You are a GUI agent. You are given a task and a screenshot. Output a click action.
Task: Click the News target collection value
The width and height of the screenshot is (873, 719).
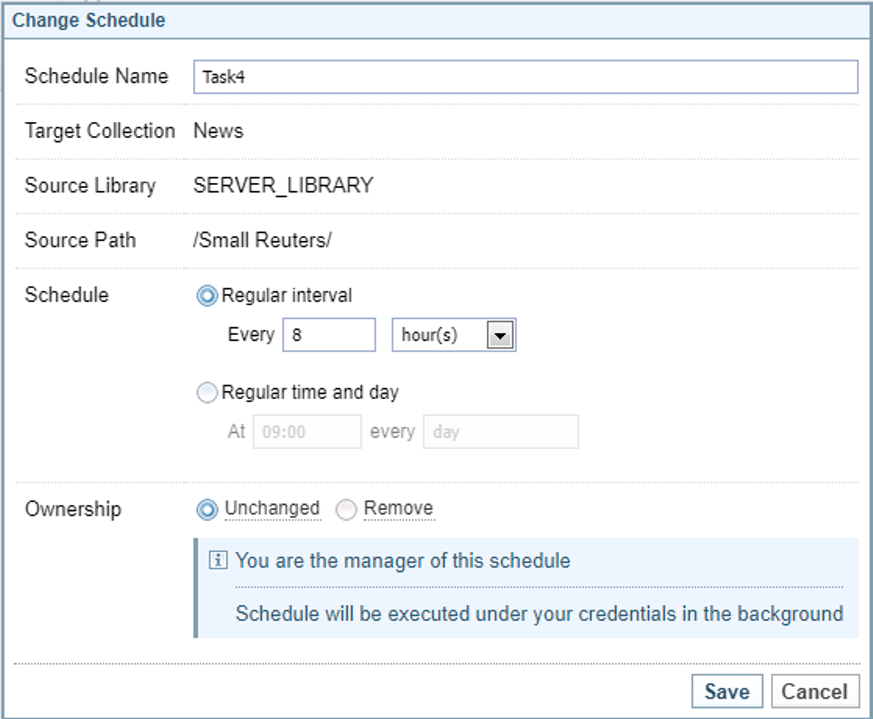[218, 131]
